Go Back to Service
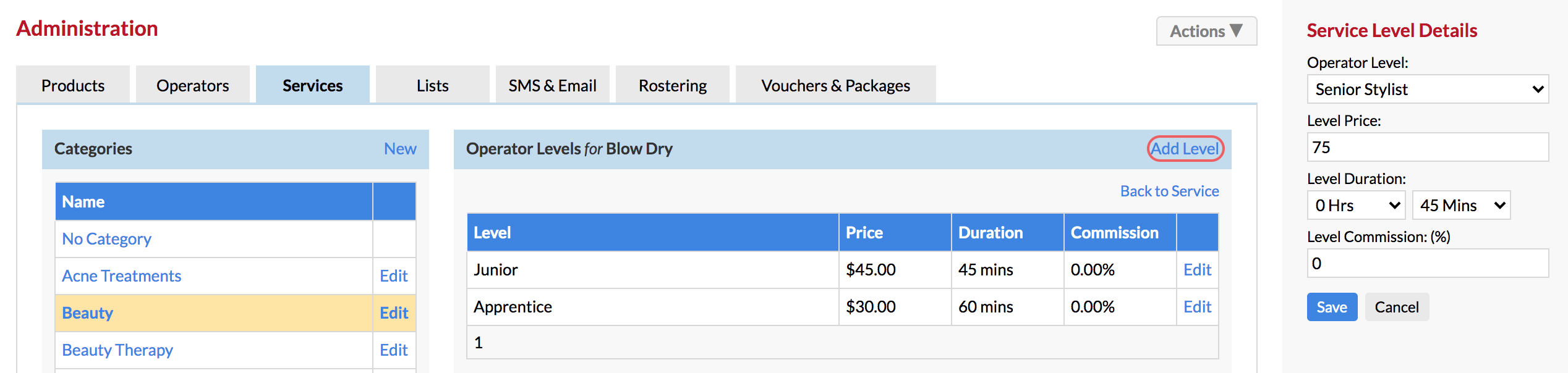1568x373 pixels. [x=1170, y=191]
